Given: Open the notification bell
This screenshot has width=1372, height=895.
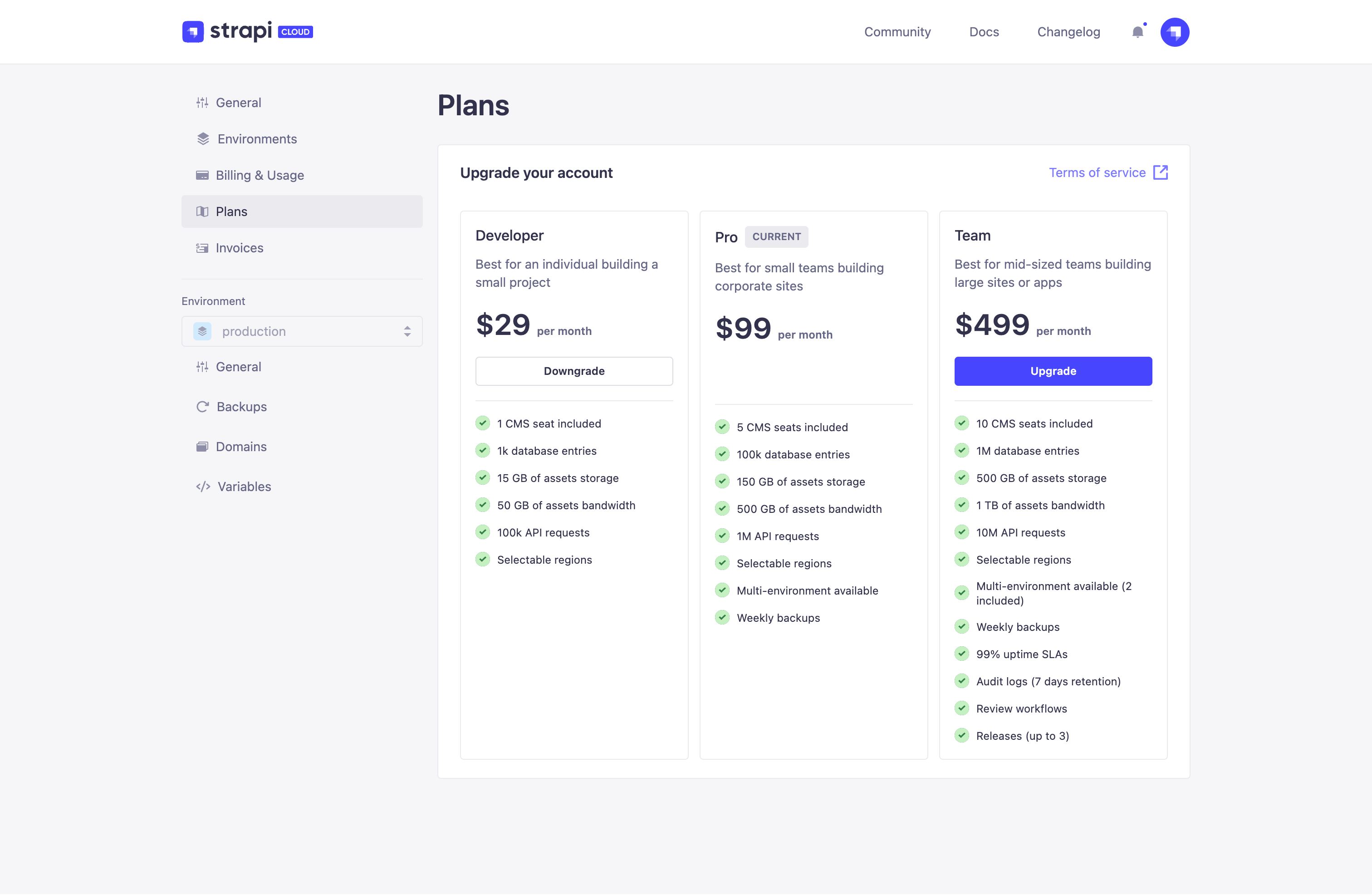Looking at the screenshot, I should click(x=1137, y=32).
